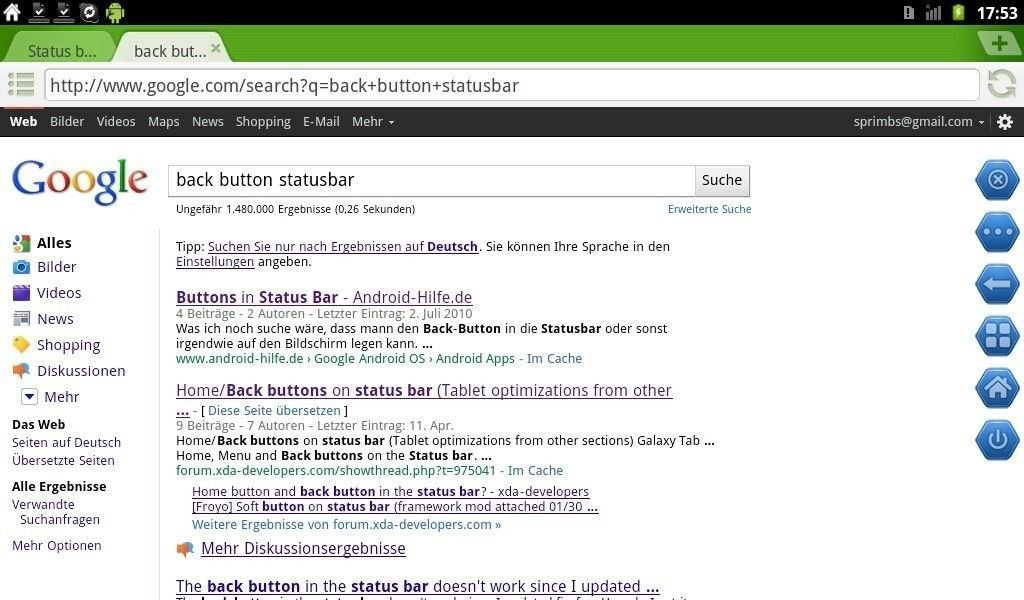Select Bilder in the top navigation bar
Image resolution: width=1024 pixels, height=600 pixels.
[67, 122]
